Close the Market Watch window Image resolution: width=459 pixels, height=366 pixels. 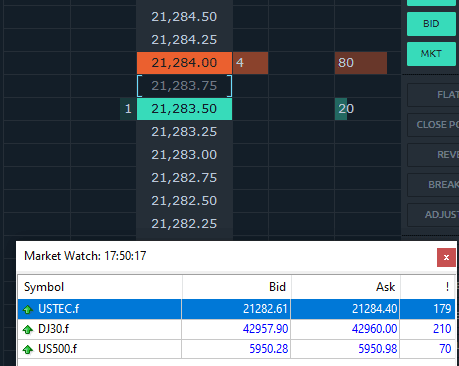[446, 257]
